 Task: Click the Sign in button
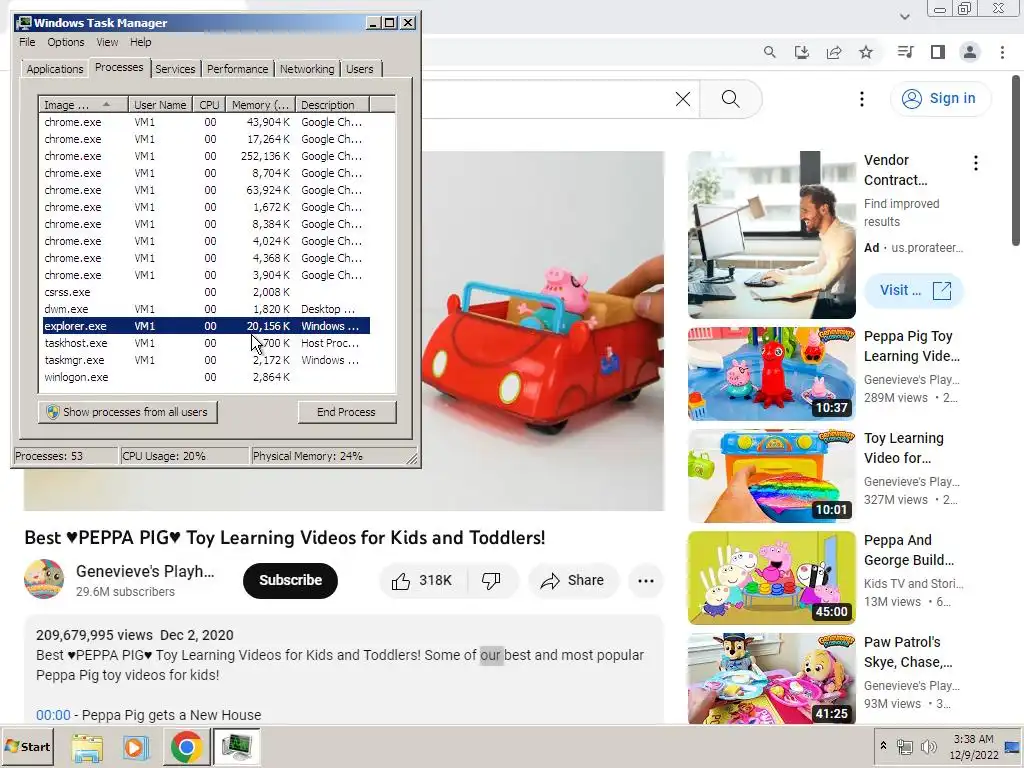[940, 99]
